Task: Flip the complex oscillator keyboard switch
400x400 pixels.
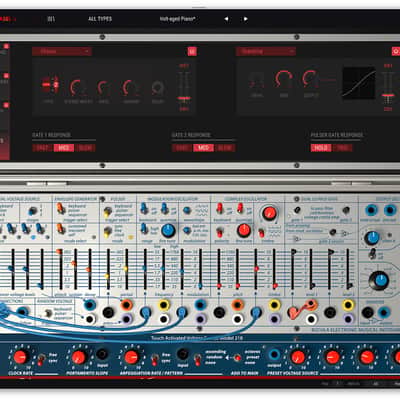Action: pos(220,208)
